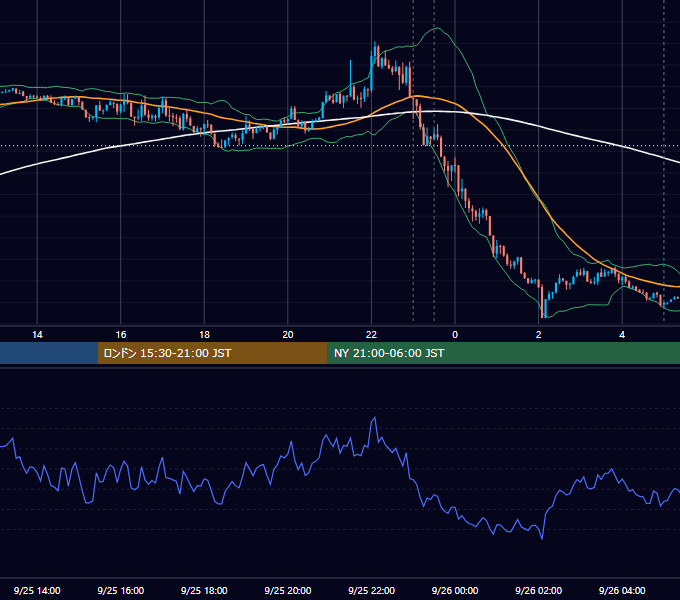This screenshot has height=600, width=680.
Task: Click the 16 hour axis label
Action: [121, 335]
